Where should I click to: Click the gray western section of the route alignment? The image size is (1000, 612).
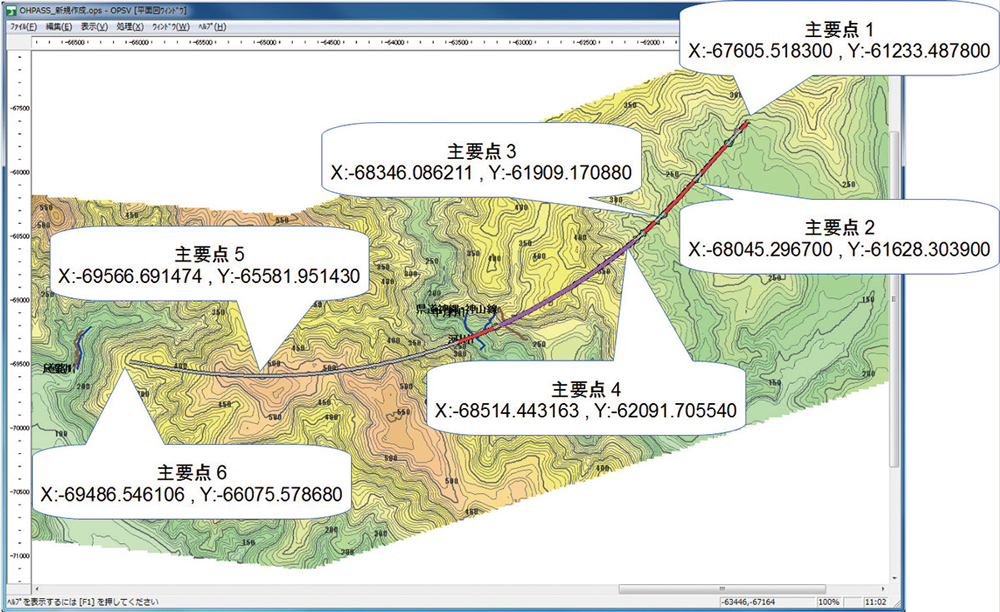point(287,374)
